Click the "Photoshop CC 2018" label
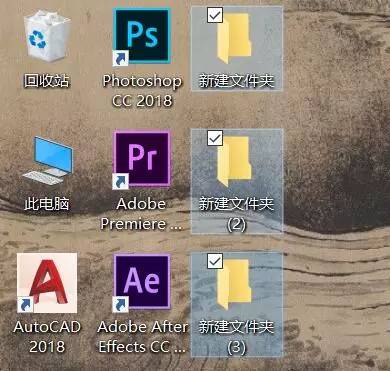 [142, 91]
